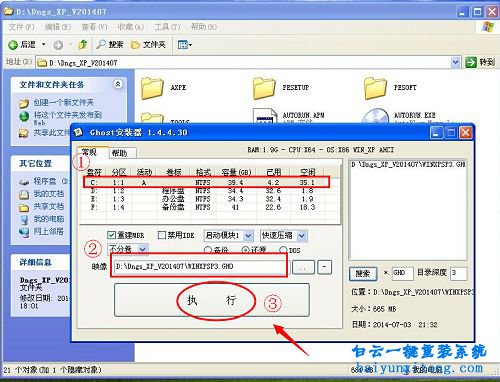This screenshot has height=382, width=500.
Task: Open the Search pane in Explorer
Action: coord(110,44)
